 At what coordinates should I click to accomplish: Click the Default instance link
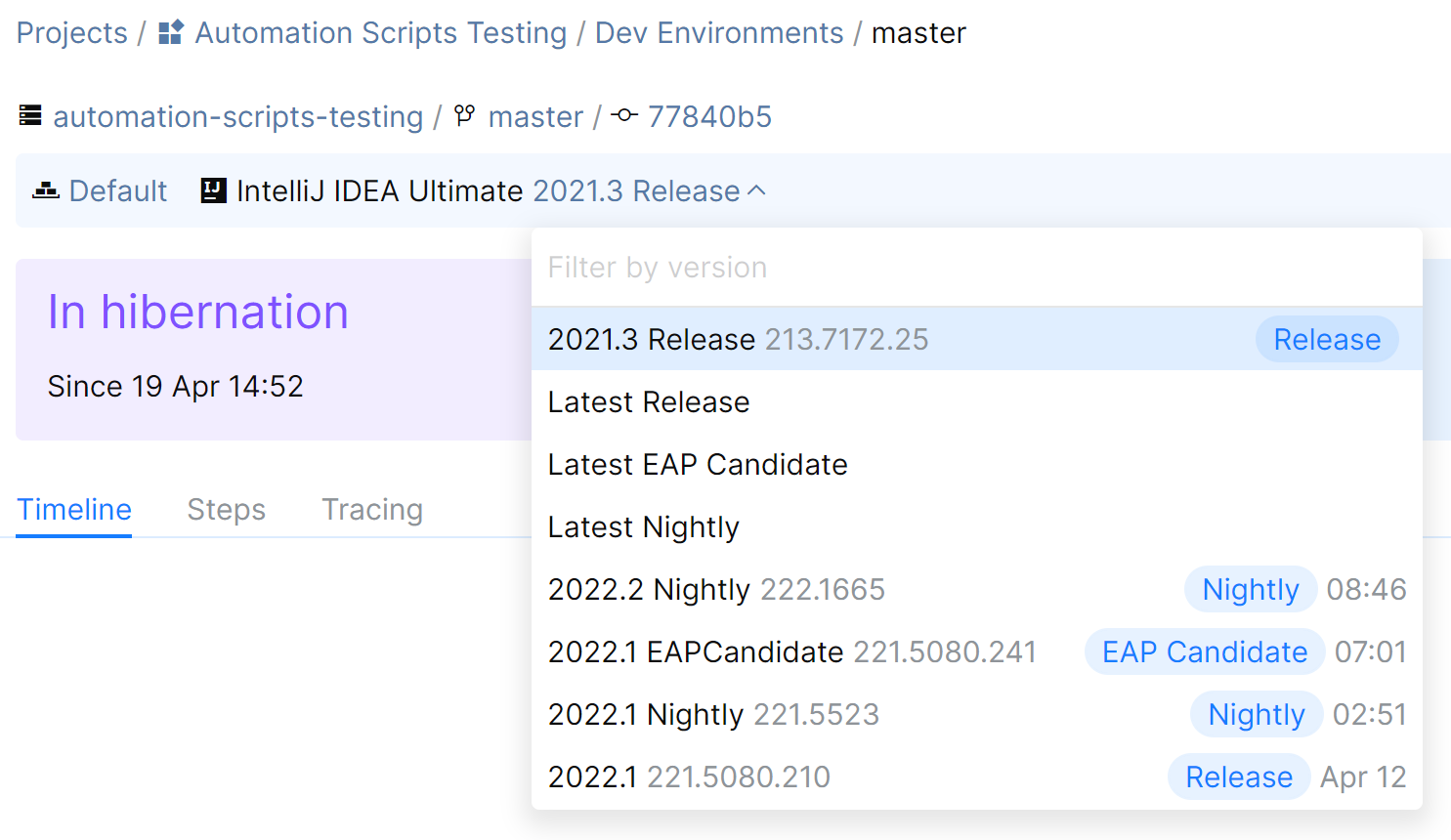coord(118,190)
